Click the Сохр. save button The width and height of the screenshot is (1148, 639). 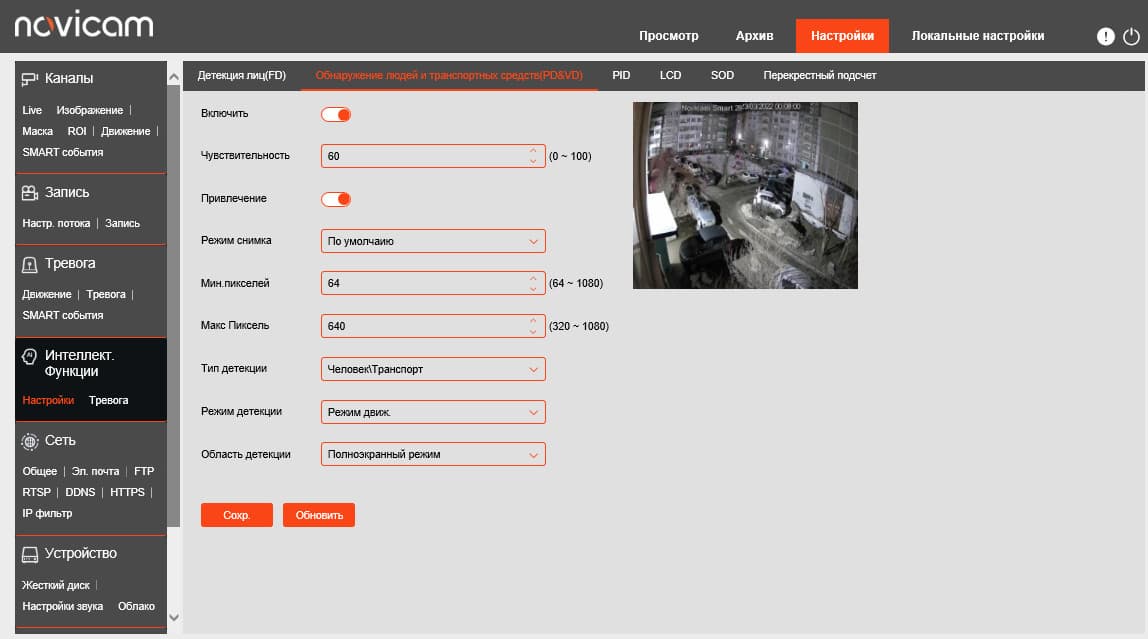click(236, 515)
